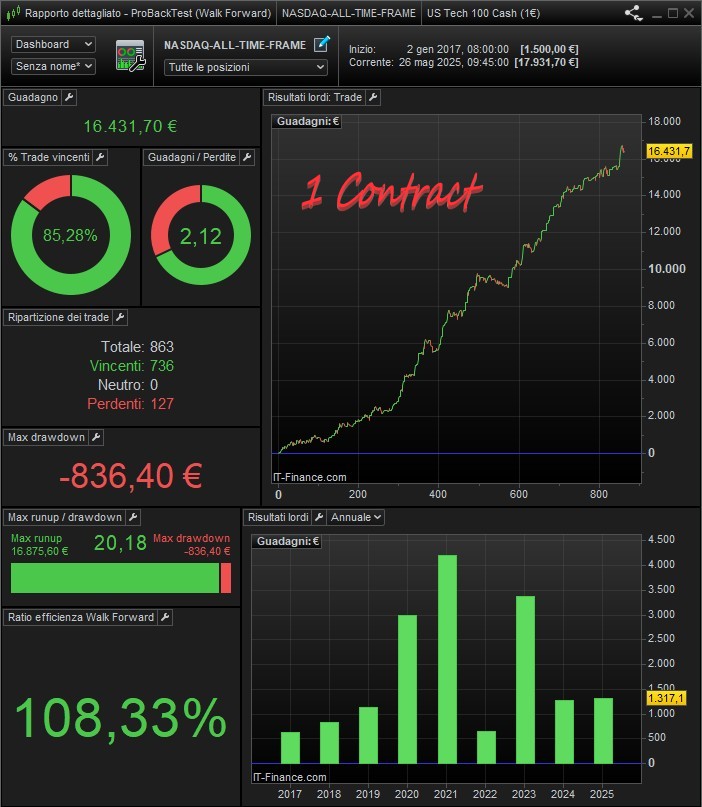
Task: Expand the Senza nome* dropdown
Action: click(54, 66)
